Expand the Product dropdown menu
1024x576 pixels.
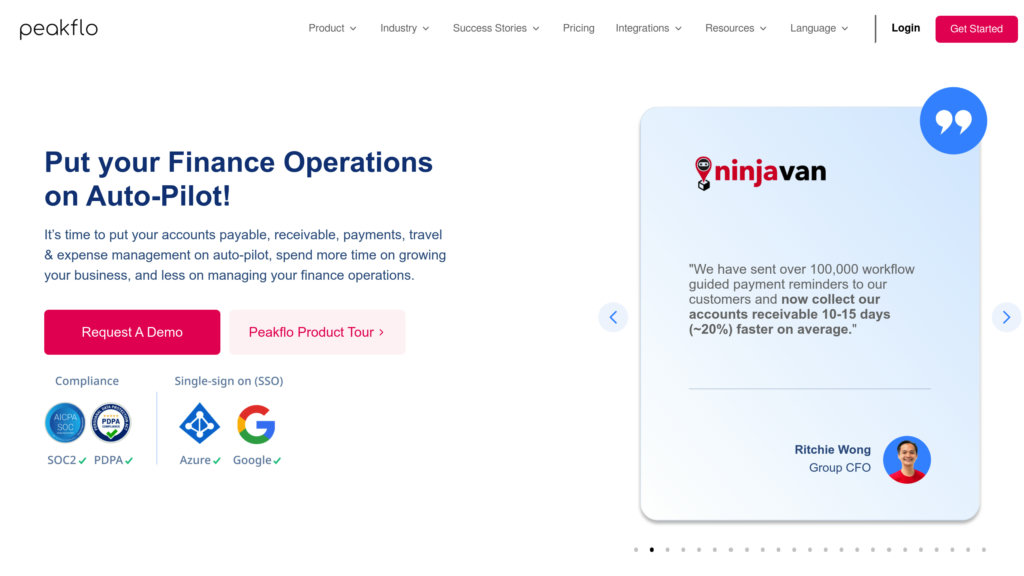[332, 28]
